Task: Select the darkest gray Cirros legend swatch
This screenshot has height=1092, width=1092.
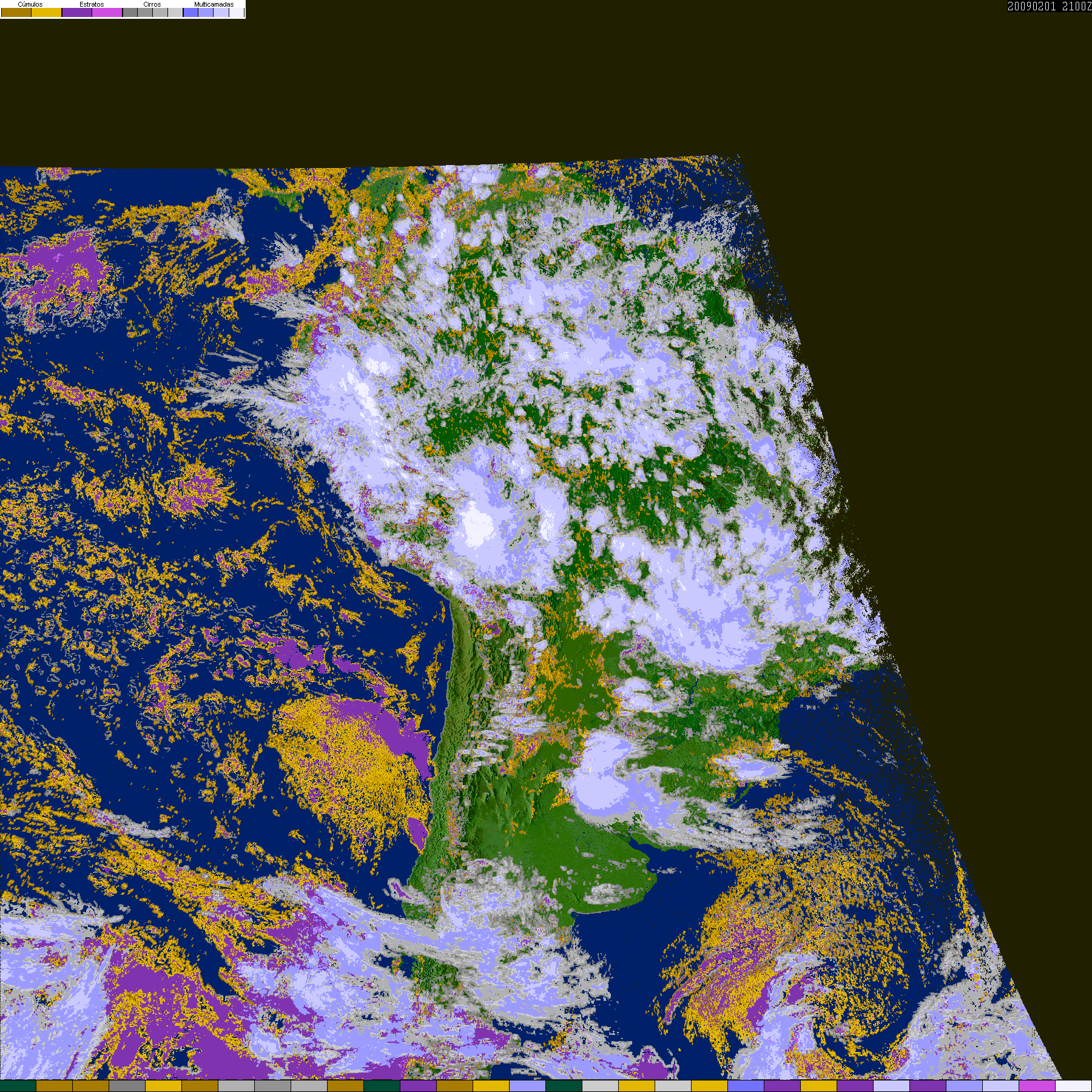Action: (x=130, y=12)
